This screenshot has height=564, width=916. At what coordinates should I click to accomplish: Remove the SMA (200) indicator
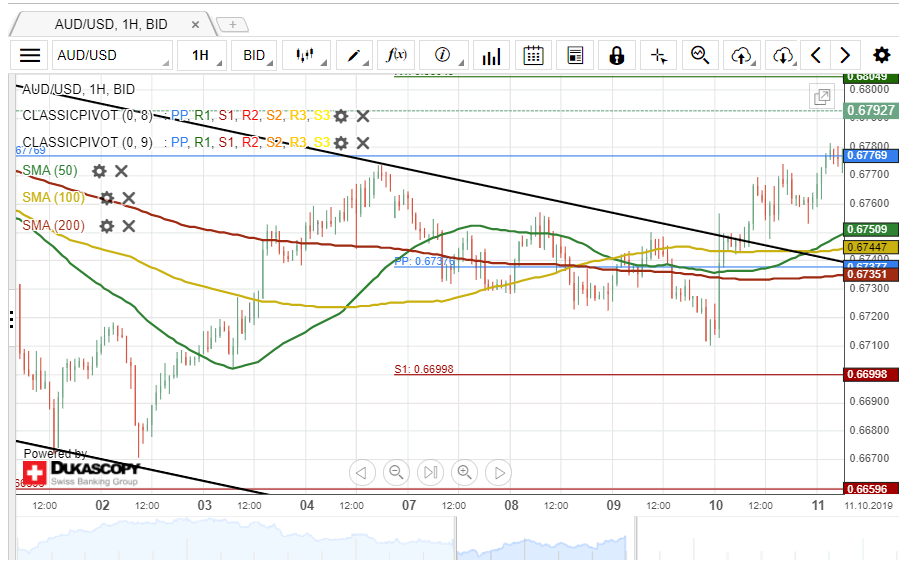tap(129, 226)
